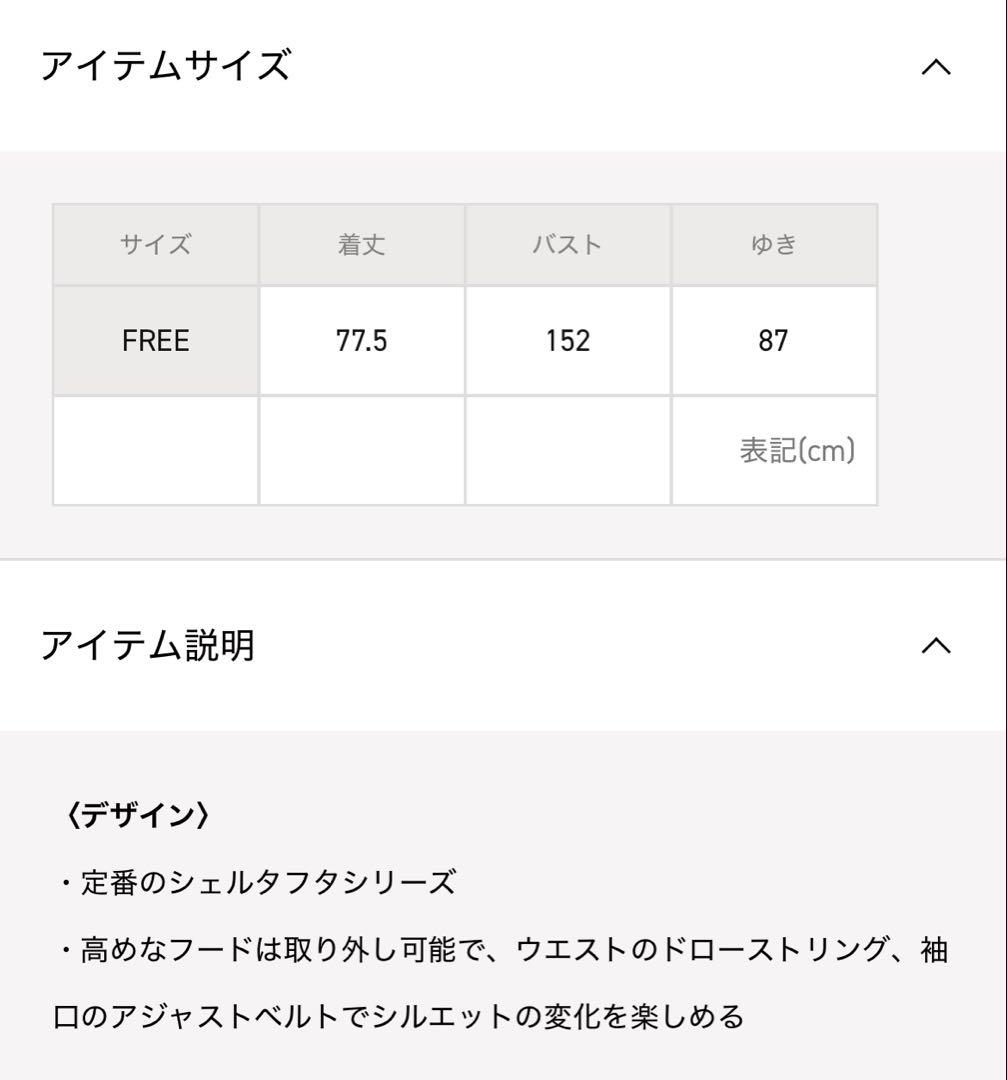The image size is (1007, 1080).
Task: Click the 77.5 length value cell
Action: pos(361,341)
